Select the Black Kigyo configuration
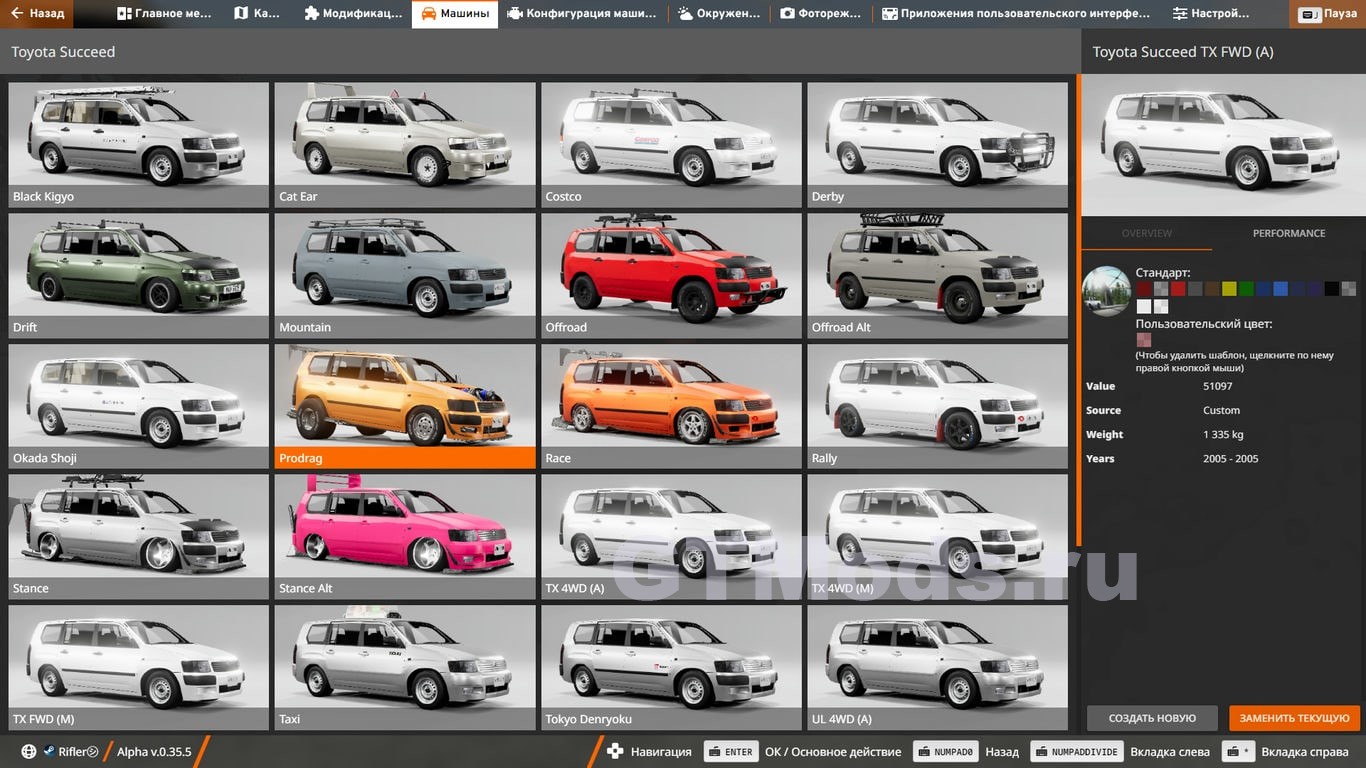1366x768 pixels. tap(139, 144)
